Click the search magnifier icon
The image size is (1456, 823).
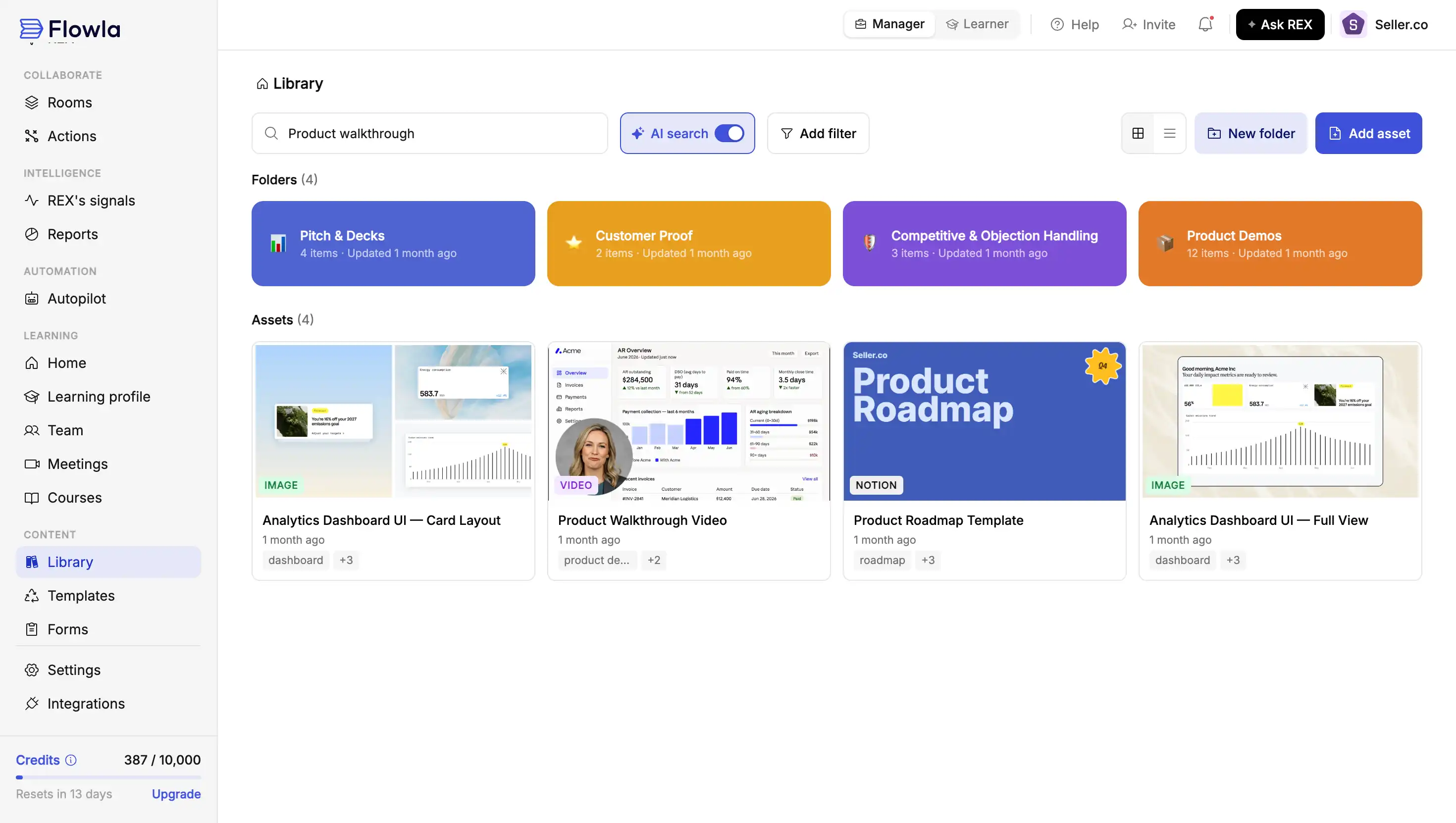[271, 133]
